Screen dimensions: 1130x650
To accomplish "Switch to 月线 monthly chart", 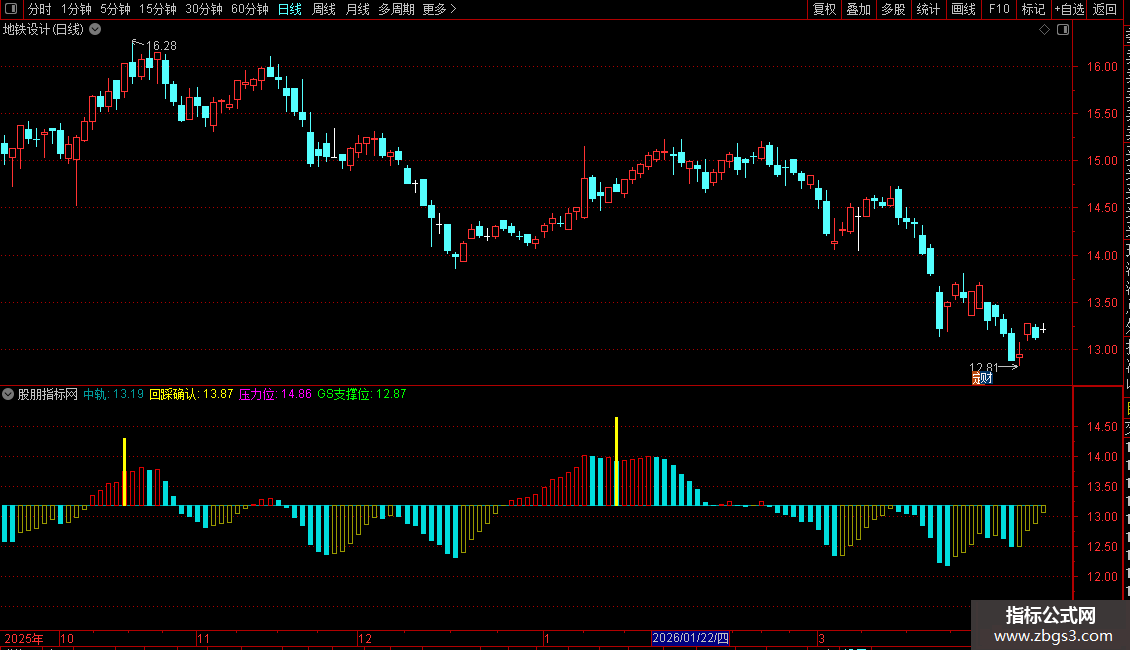I will (x=357, y=9).
